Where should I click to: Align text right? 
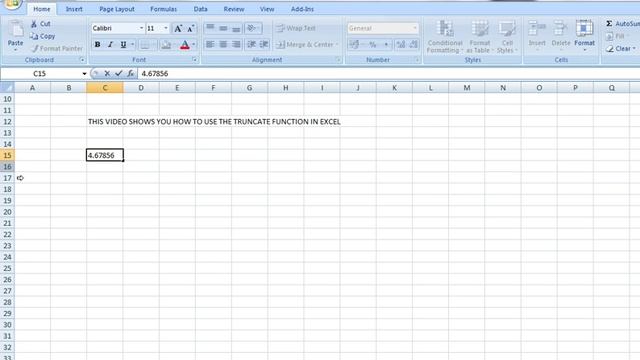(x=236, y=44)
